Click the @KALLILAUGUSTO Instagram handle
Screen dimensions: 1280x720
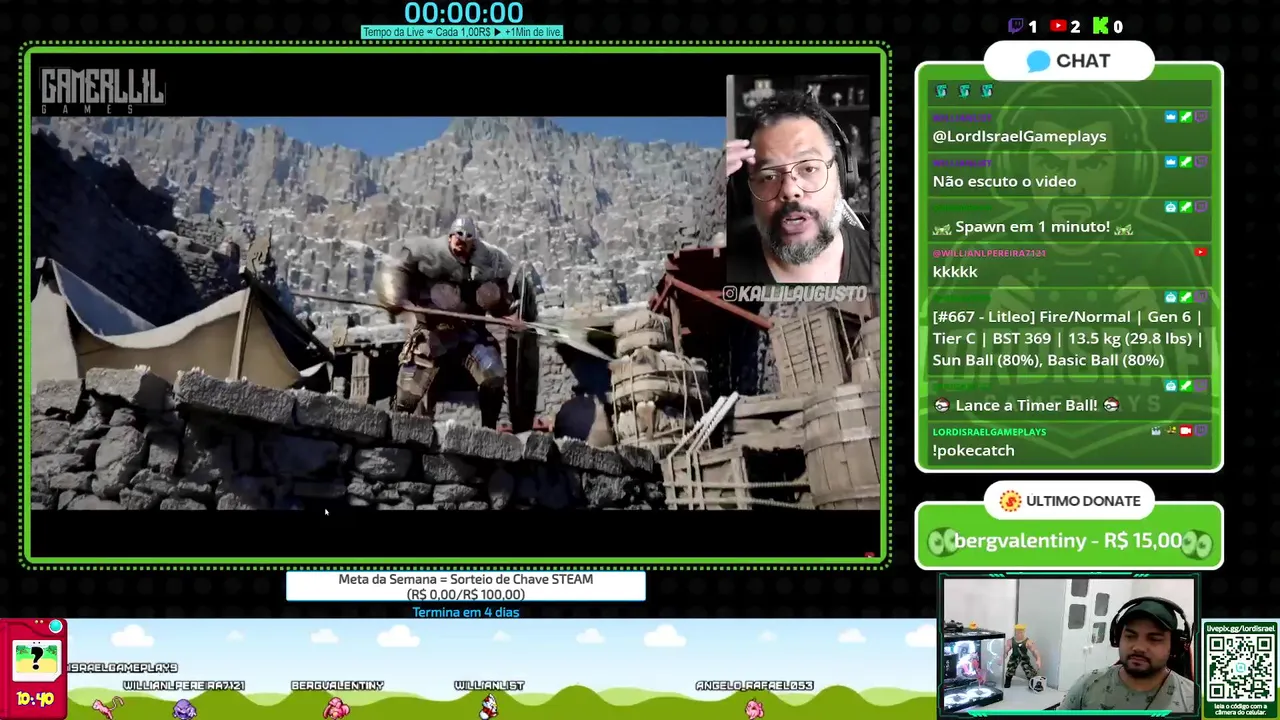click(x=802, y=294)
